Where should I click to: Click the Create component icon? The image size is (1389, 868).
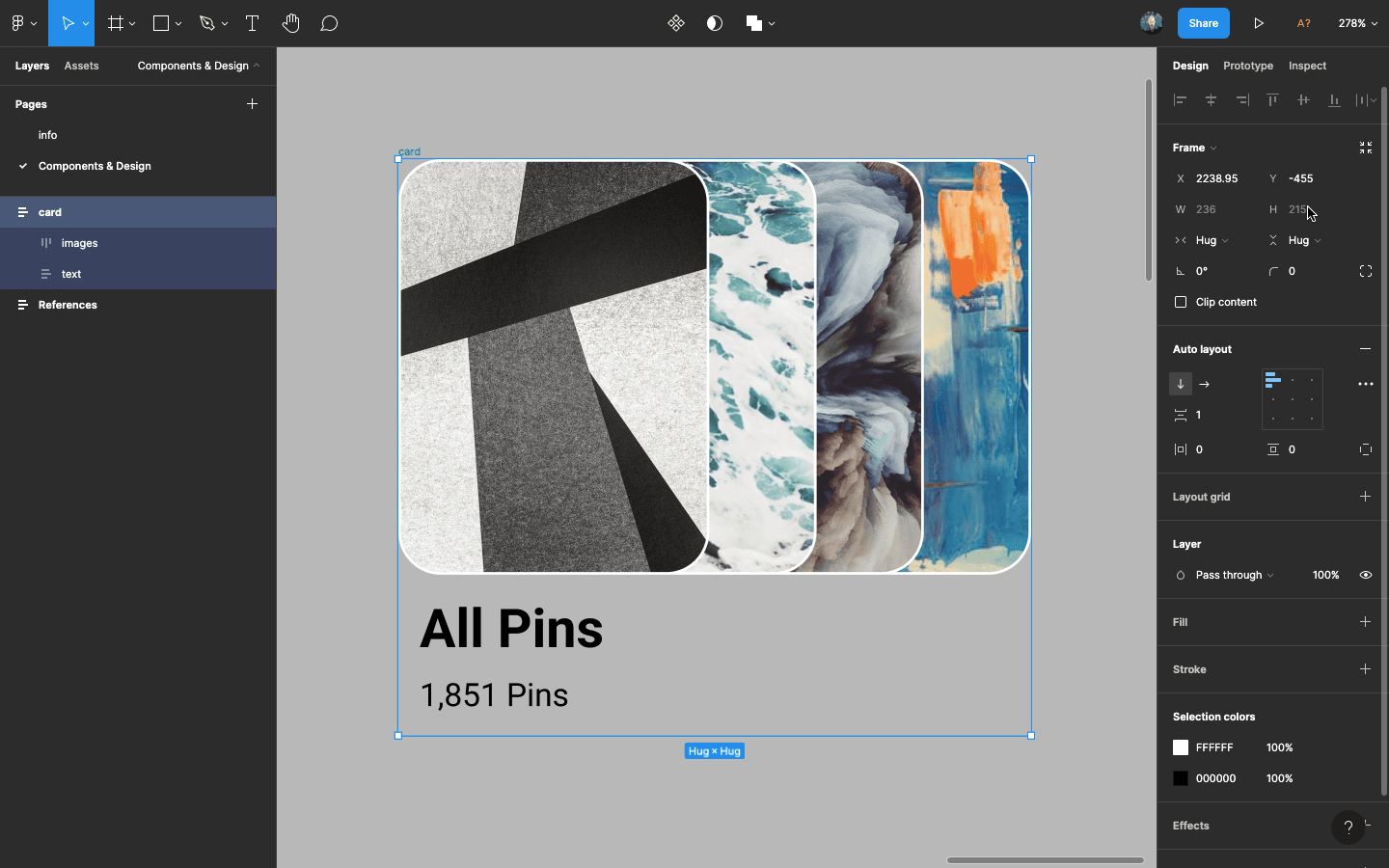pyautogui.click(x=676, y=23)
